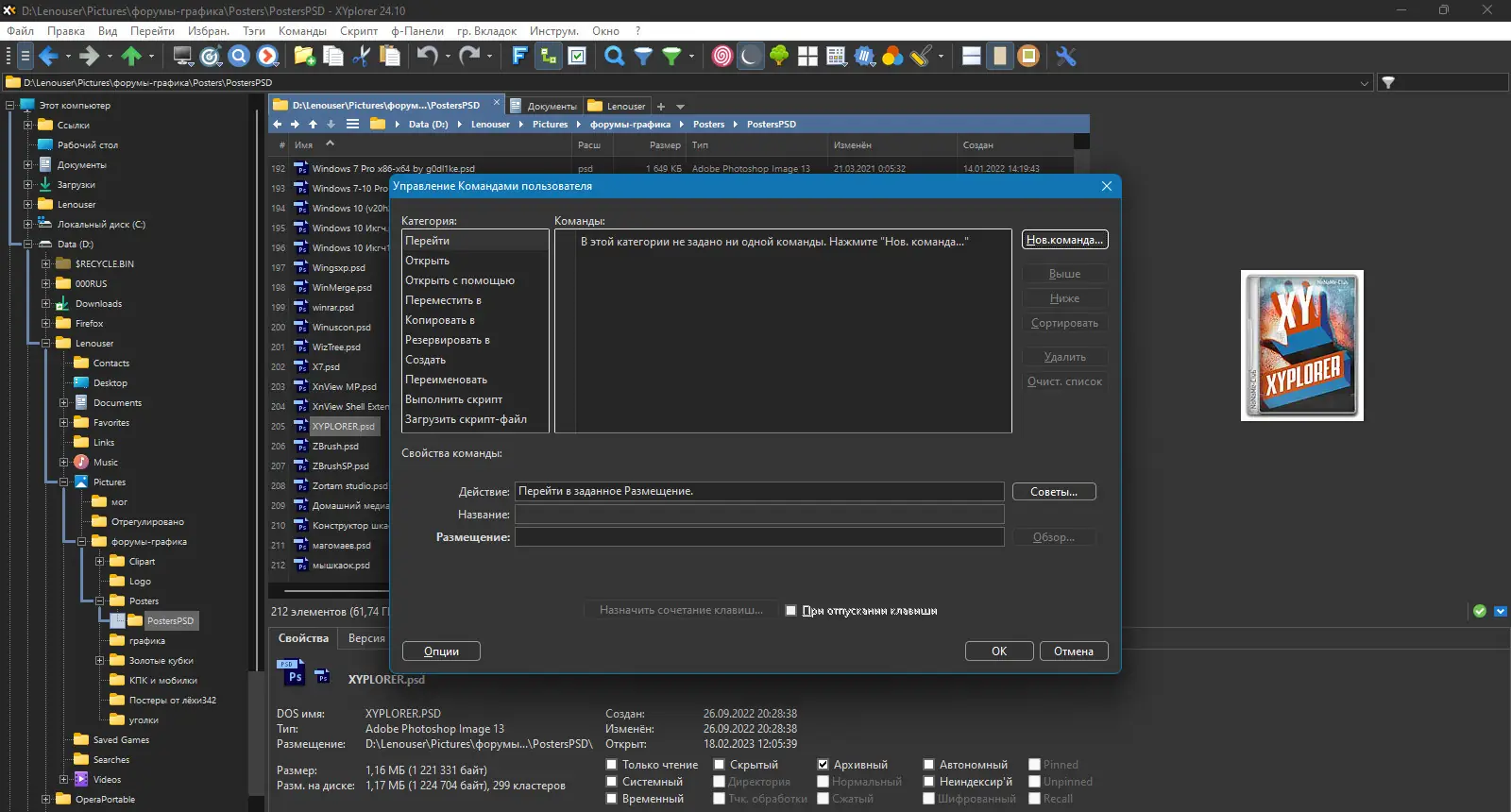Toggle 'Неиндексир'й' checkbox
This screenshot has height=812, width=1511.
coord(928,782)
